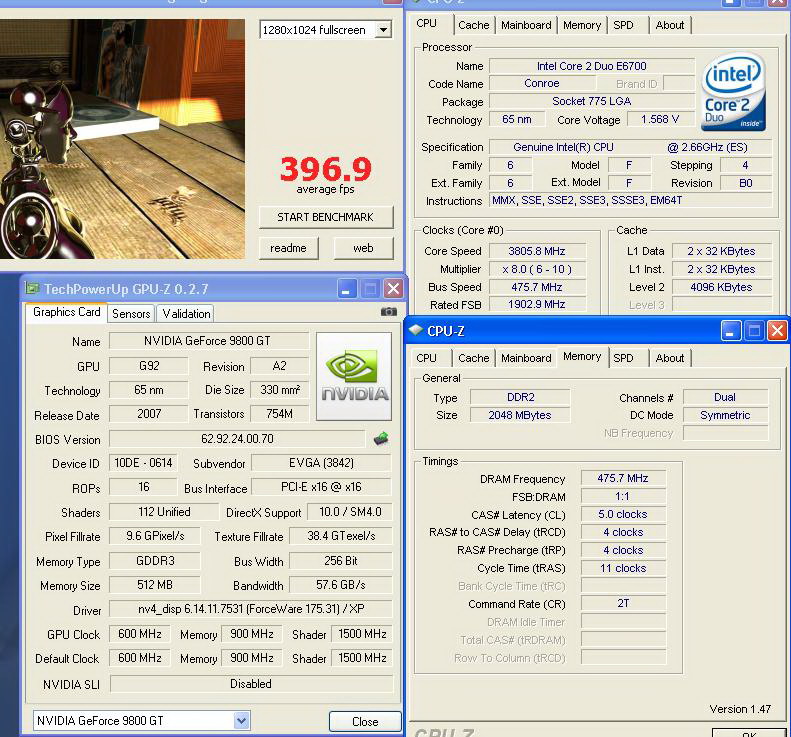Minimize the GPU-Z window

pyautogui.click(x=347, y=289)
